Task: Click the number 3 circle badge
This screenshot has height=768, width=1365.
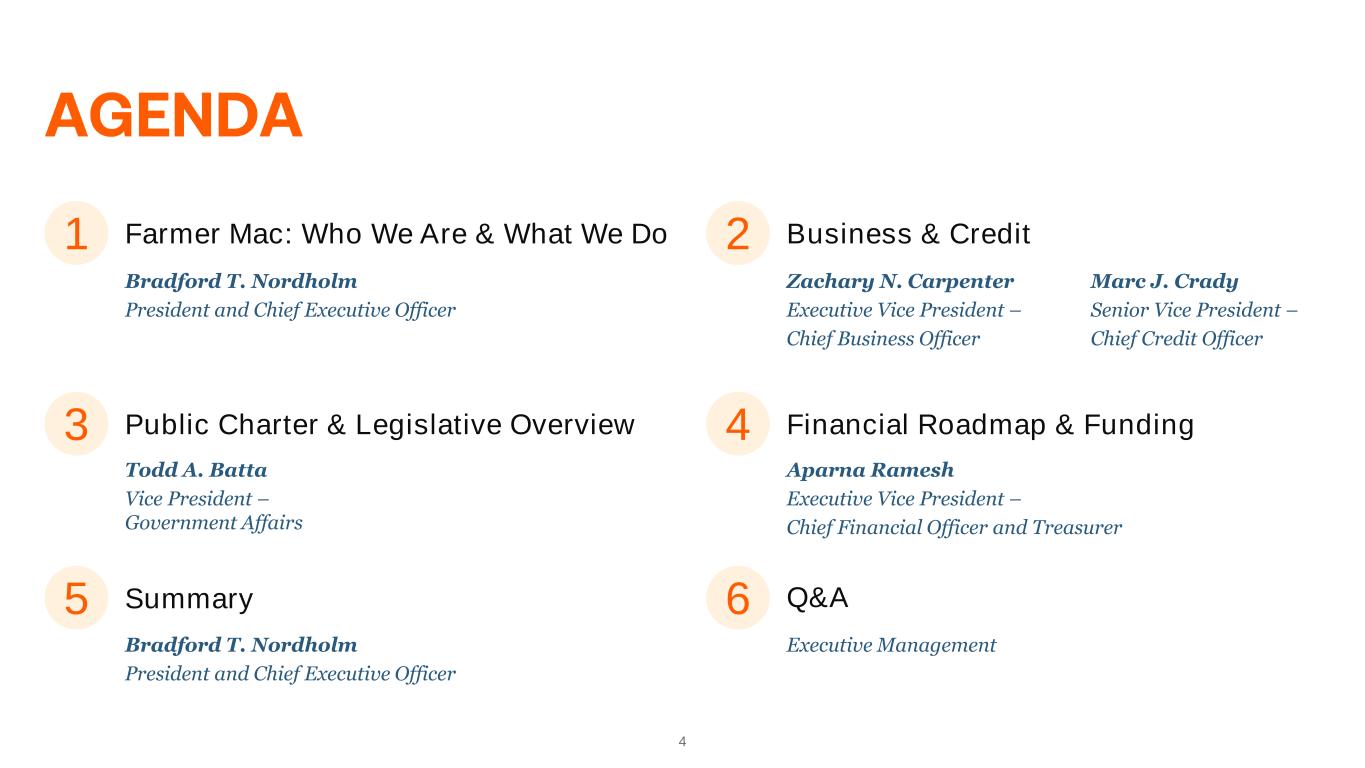Action: (x=76, y=424)
